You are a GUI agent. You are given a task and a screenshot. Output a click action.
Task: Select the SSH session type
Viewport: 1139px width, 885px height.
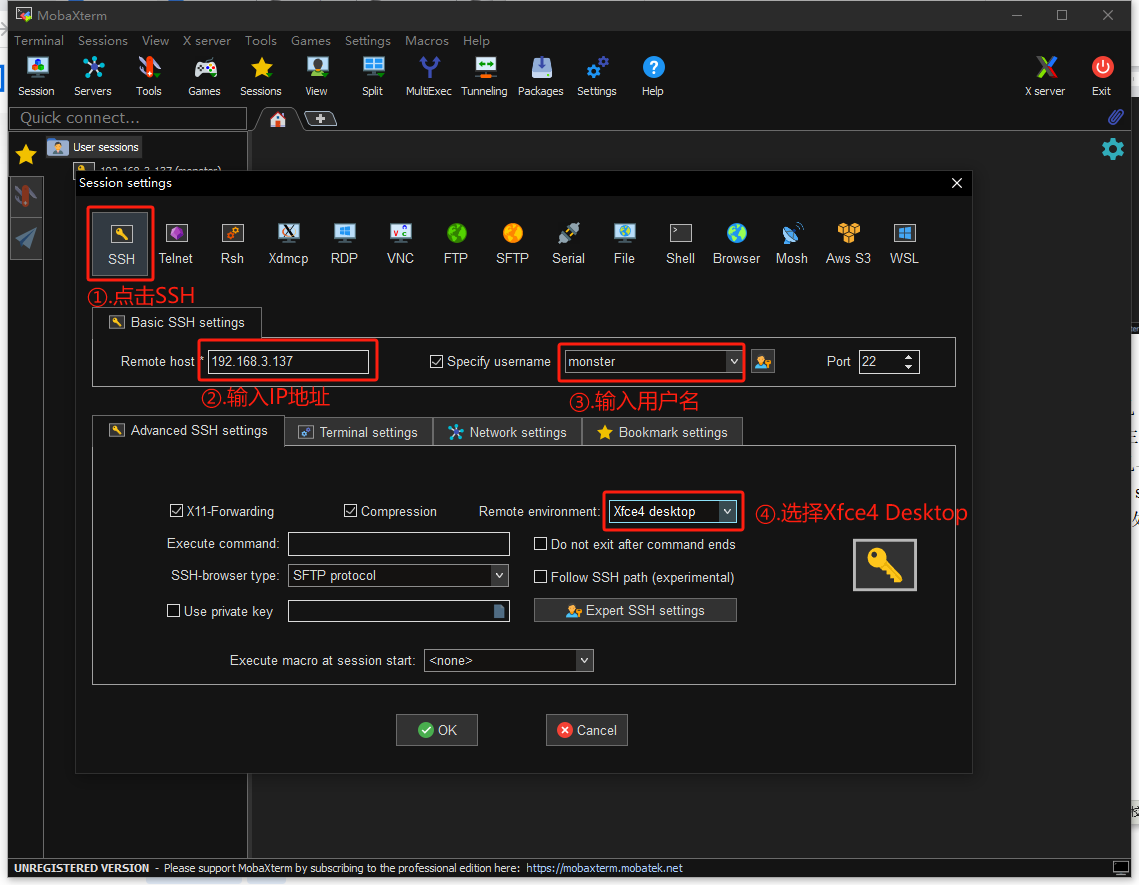pyautogui.click(x=121, y=244)
